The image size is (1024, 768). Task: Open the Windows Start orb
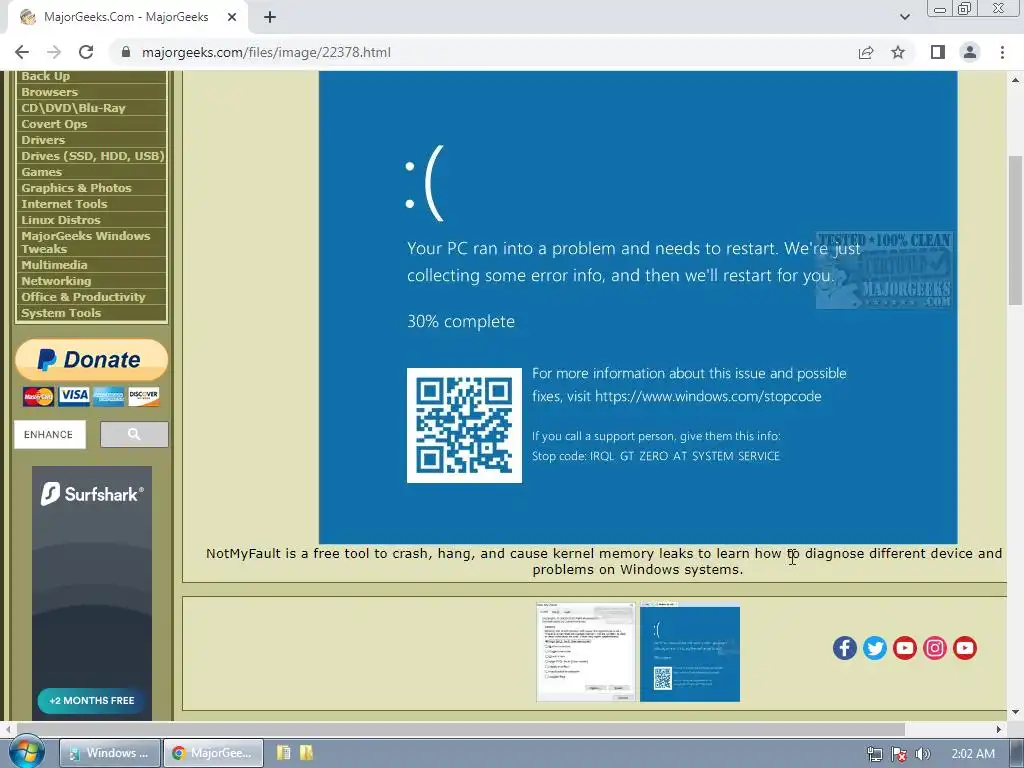[26, 752]
